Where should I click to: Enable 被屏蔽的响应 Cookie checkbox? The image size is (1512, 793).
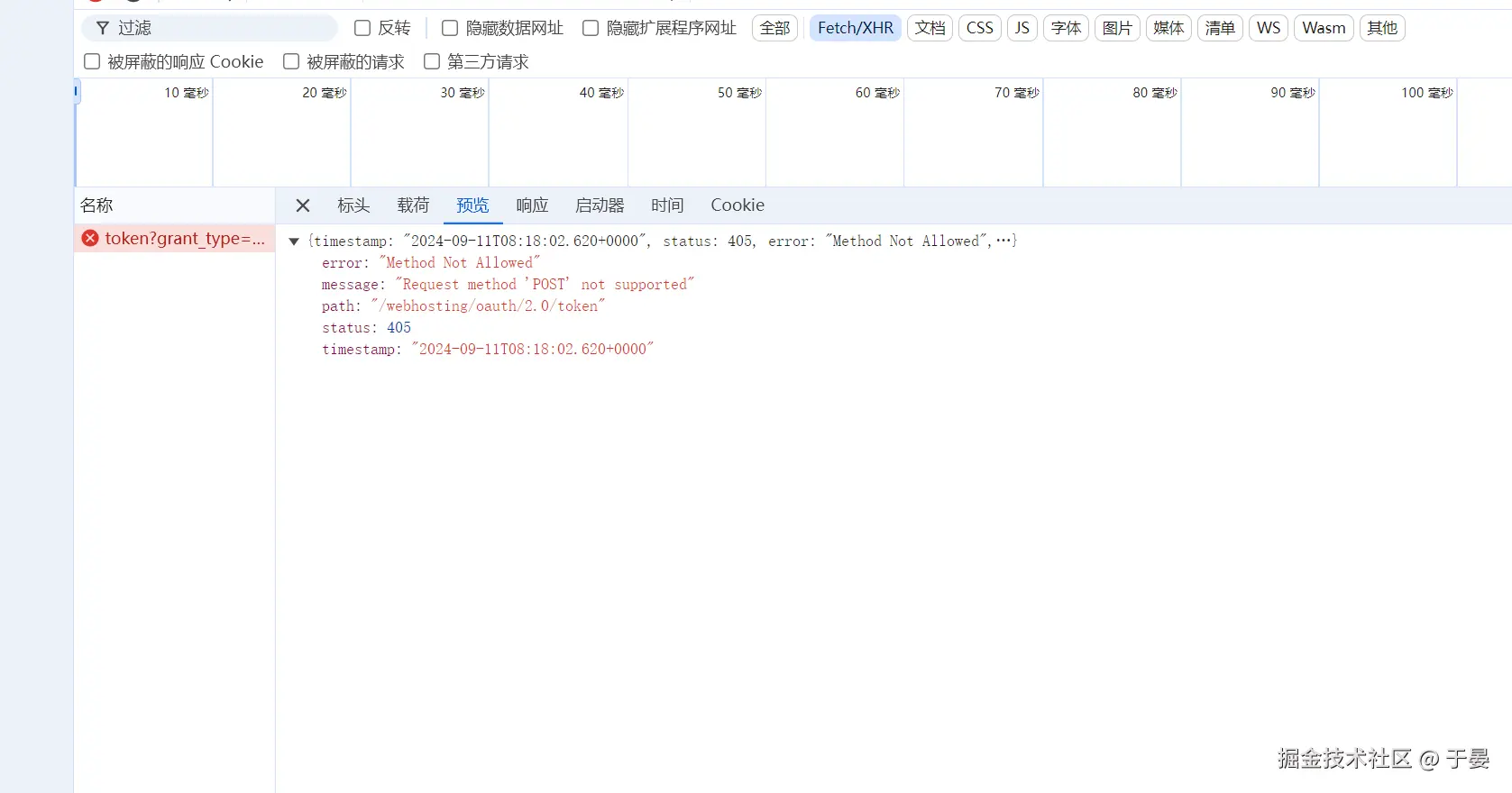92,61
